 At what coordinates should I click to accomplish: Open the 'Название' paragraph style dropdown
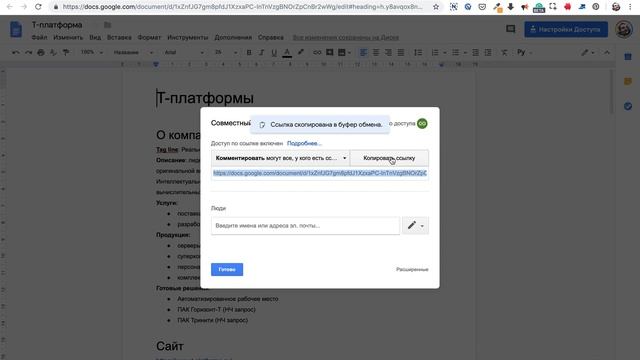[133, 52]
